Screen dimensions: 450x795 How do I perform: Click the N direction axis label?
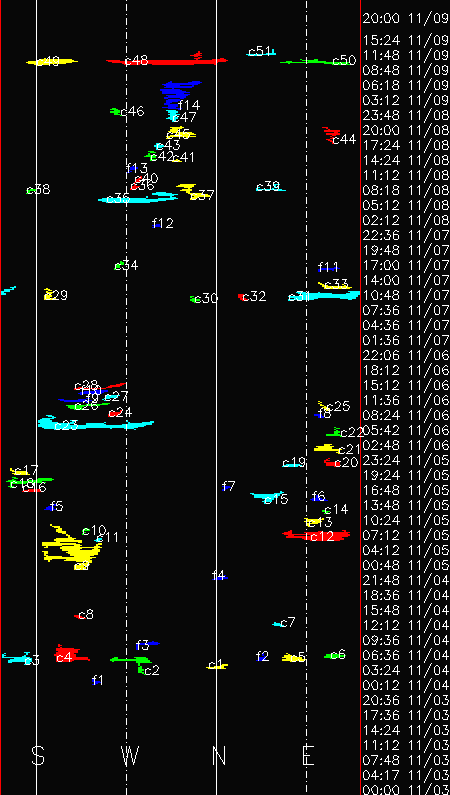[219, 755]
